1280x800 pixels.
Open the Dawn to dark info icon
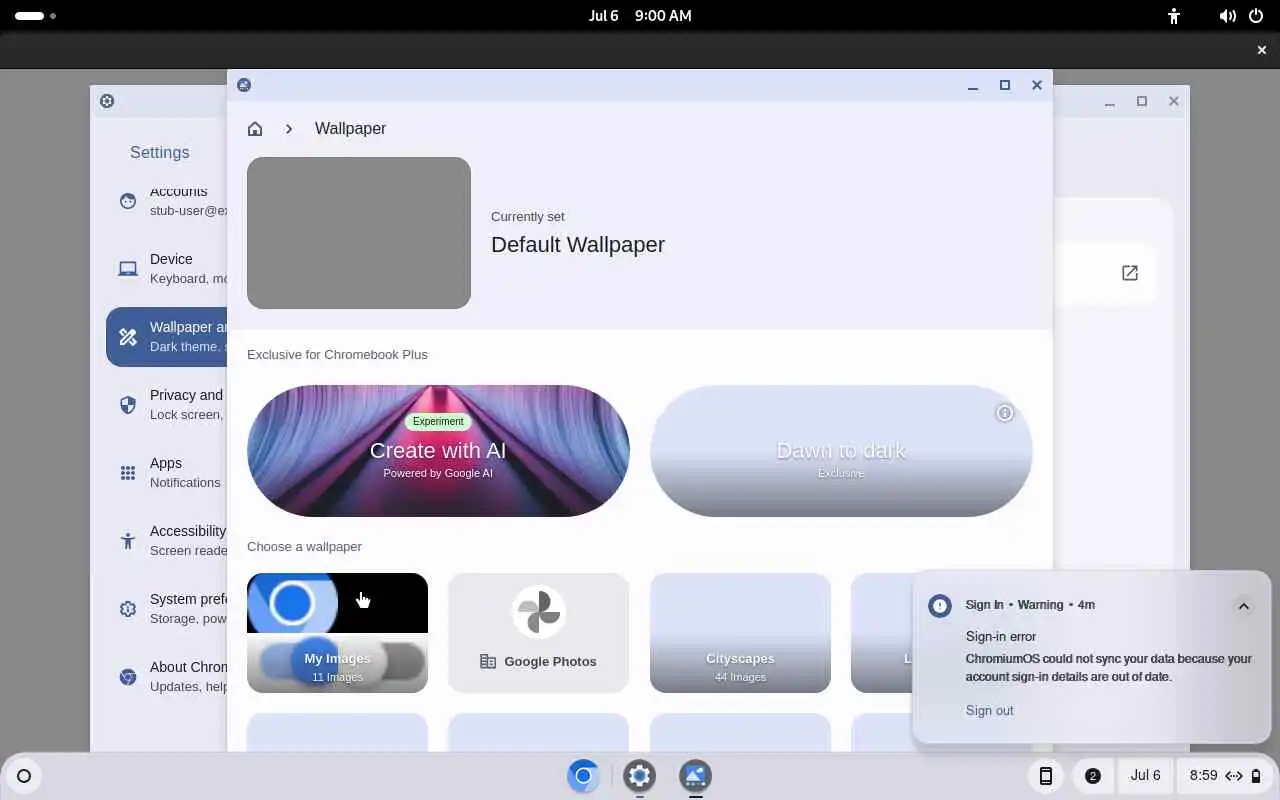click(x=1004, y=413)
